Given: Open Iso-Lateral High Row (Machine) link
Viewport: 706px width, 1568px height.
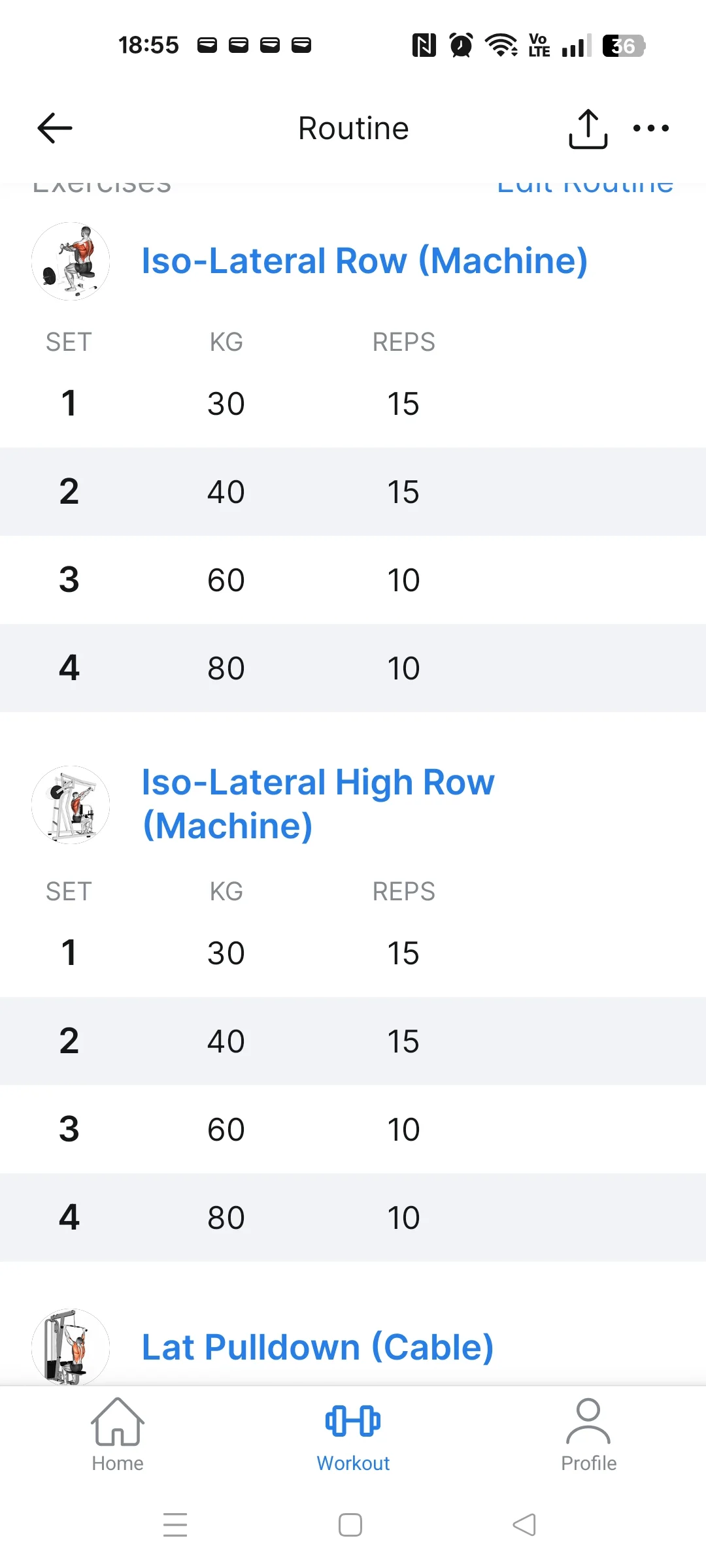Looking at the screenshot, I should pos(318,804).
